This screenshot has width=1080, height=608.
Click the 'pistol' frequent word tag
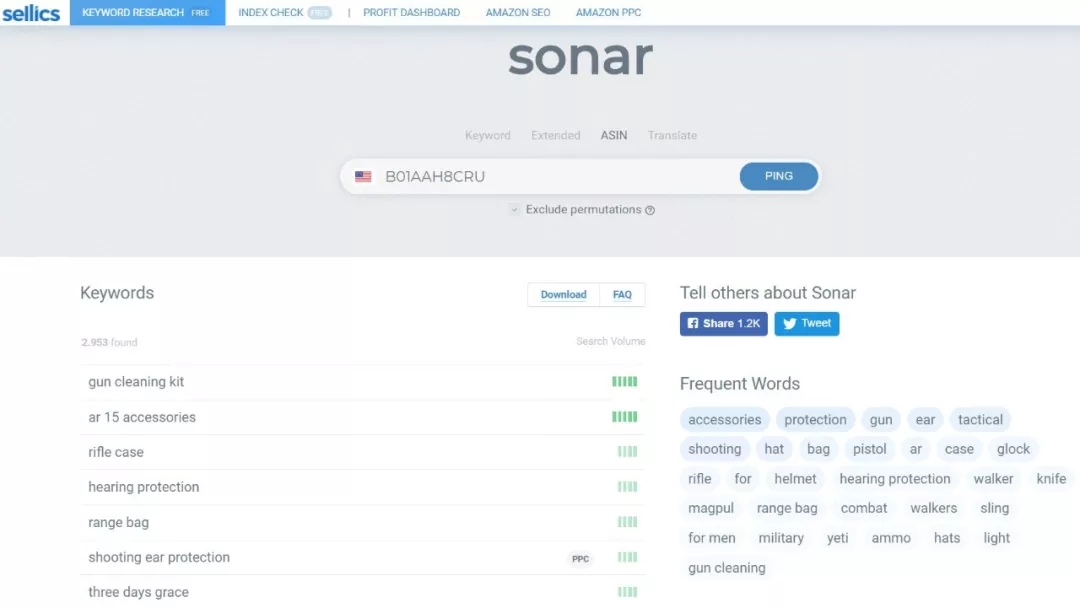point(869,450)
